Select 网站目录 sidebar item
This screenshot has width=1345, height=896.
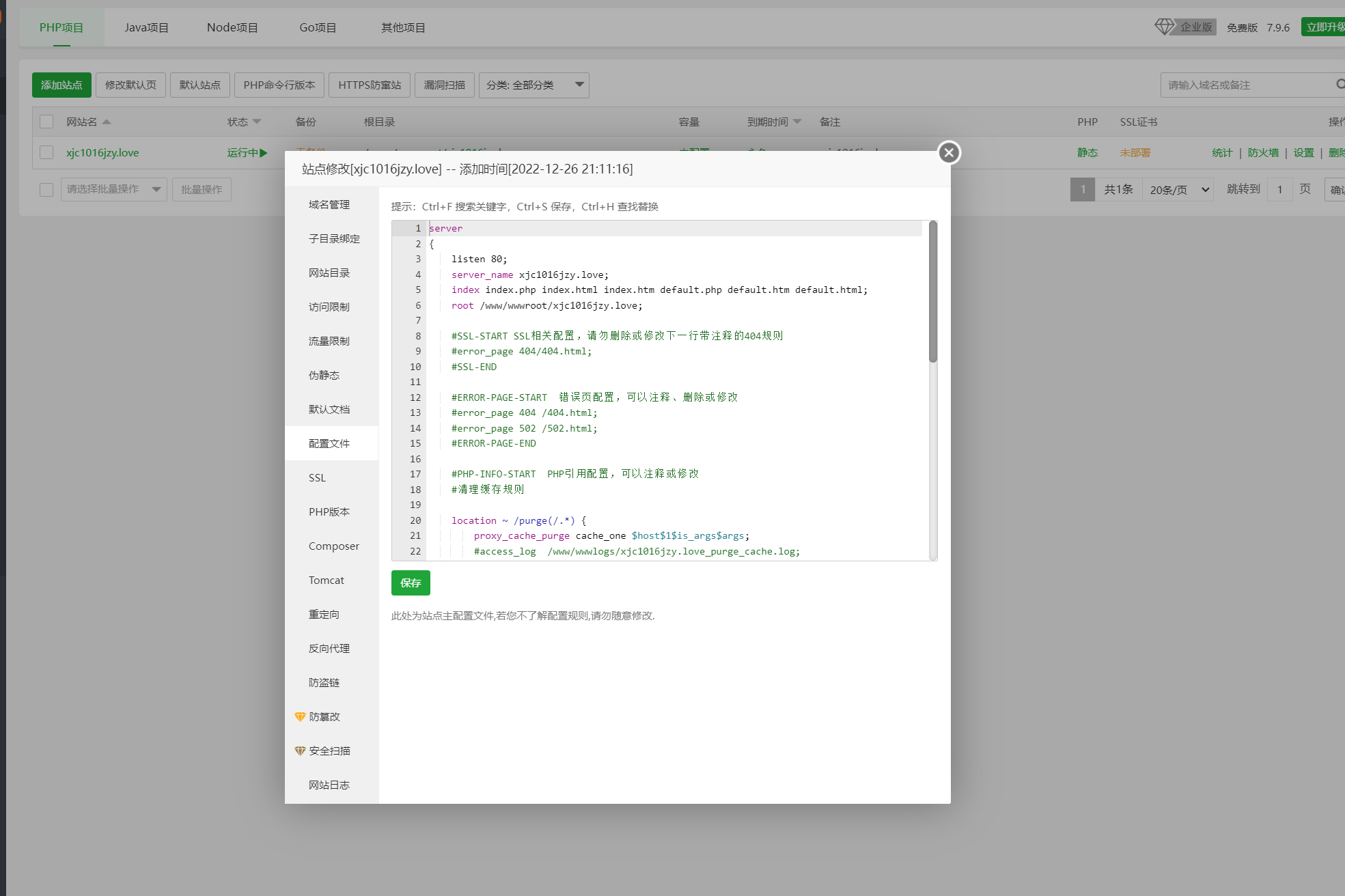pyautogui.click(x=332, y=272)
